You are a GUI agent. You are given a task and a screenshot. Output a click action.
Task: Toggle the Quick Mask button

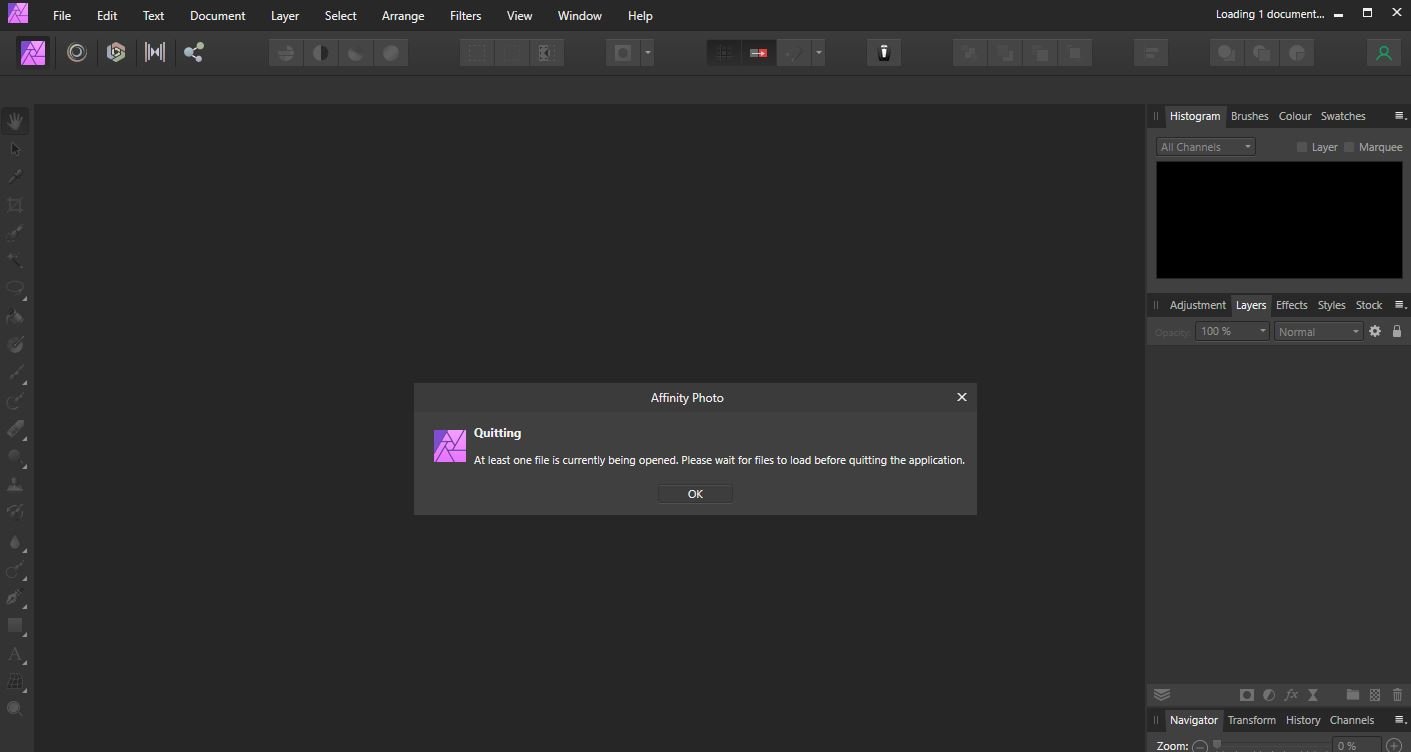pos(623,53)
